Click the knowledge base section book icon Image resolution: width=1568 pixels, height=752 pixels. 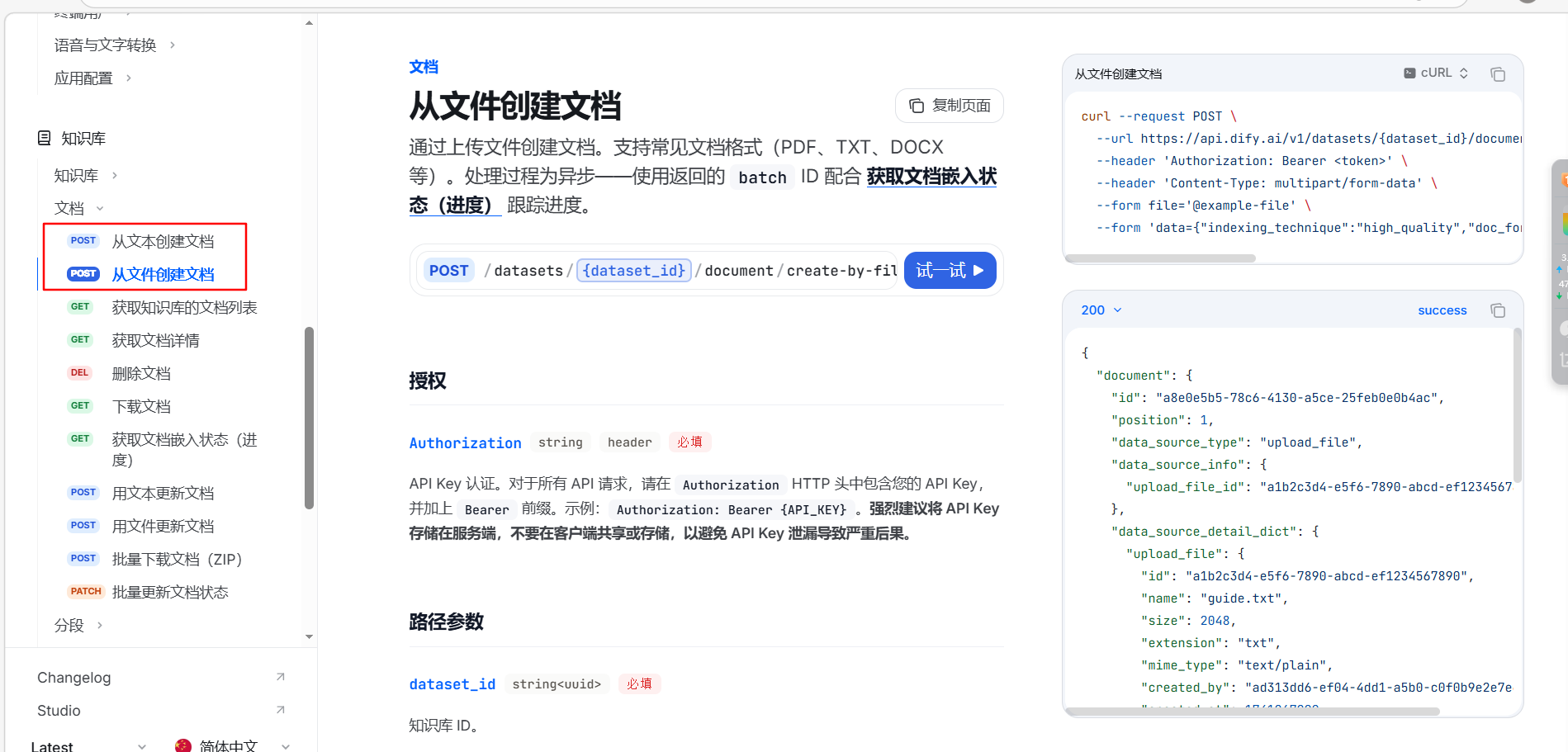[44, 138]
